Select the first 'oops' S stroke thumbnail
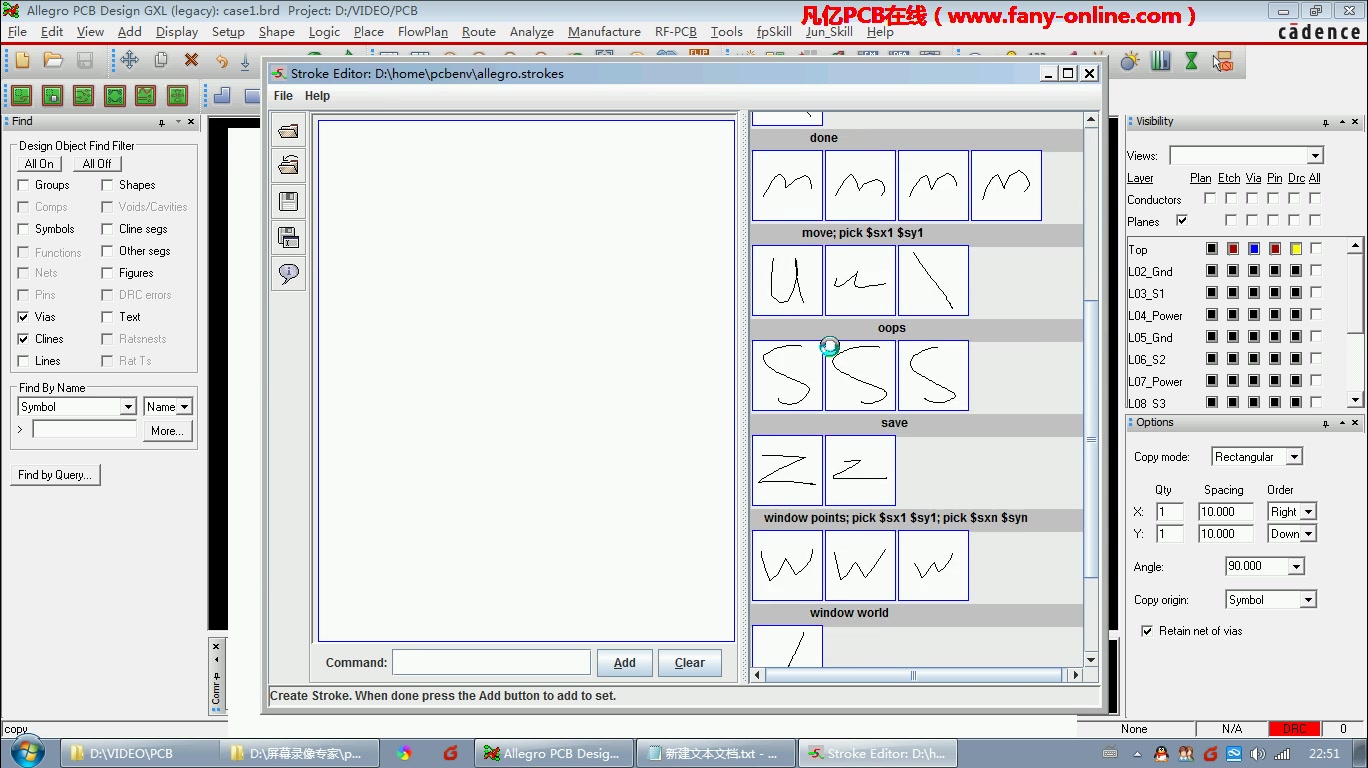This screenshot has width=1368, height=768. (x=787, y=376)
